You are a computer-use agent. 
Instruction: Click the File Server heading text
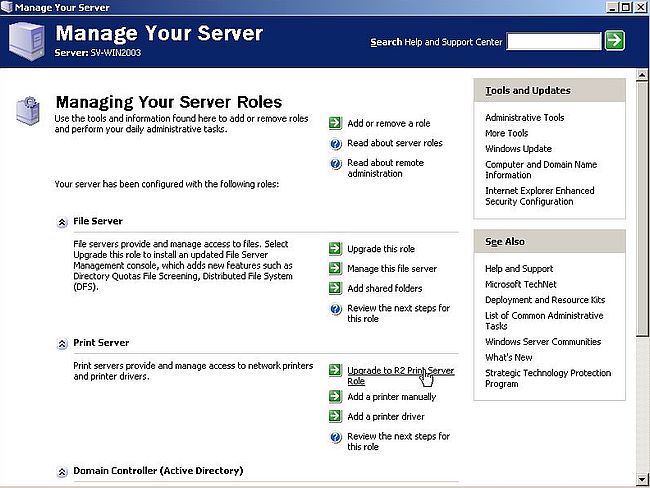(x=98, y=221)
